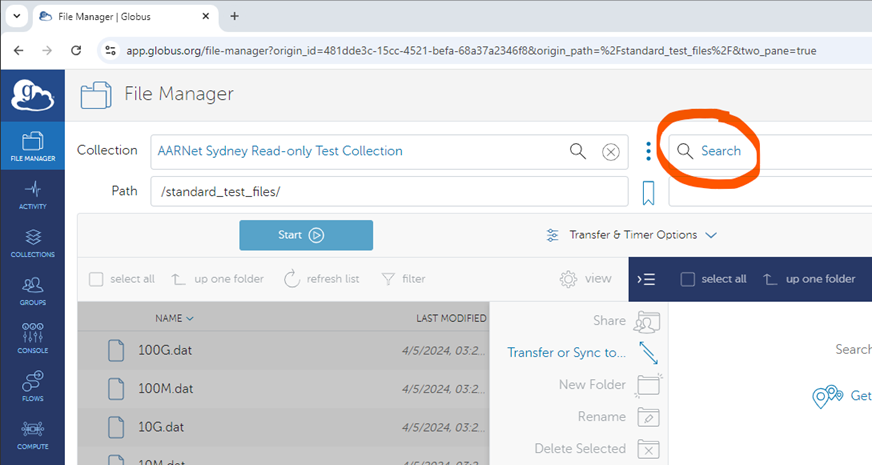The height and width of the screenshot is (465, 872).
Task: Click the 10G.dat file icon
Action: 116,427
